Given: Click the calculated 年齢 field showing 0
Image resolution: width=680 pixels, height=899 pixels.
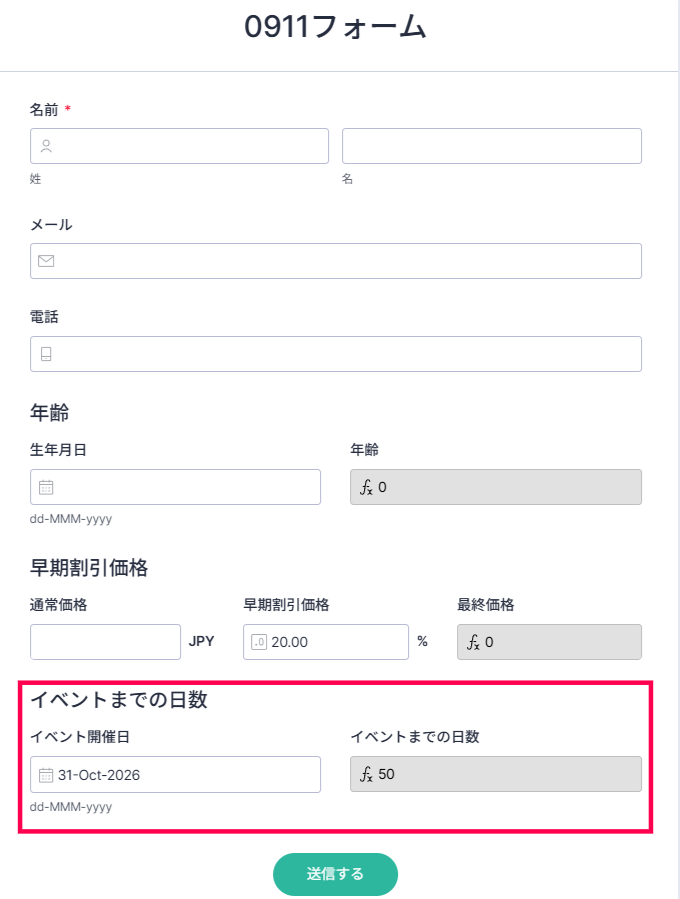Looking at the screenshot, I should [x=496, y=487].
